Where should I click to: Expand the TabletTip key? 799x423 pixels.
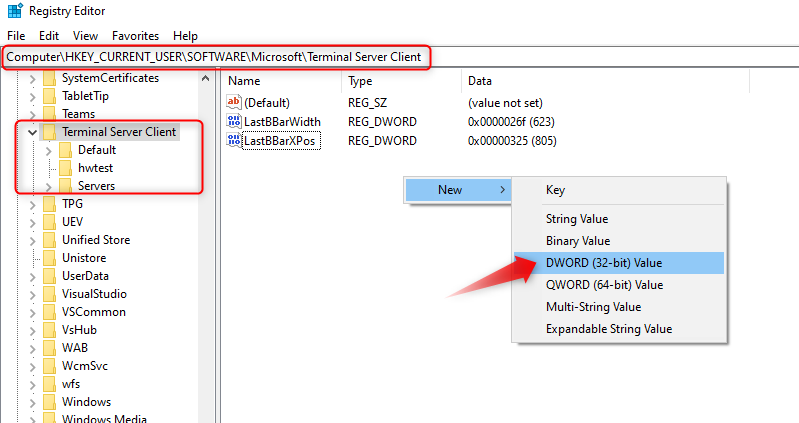tap(33, 97)
